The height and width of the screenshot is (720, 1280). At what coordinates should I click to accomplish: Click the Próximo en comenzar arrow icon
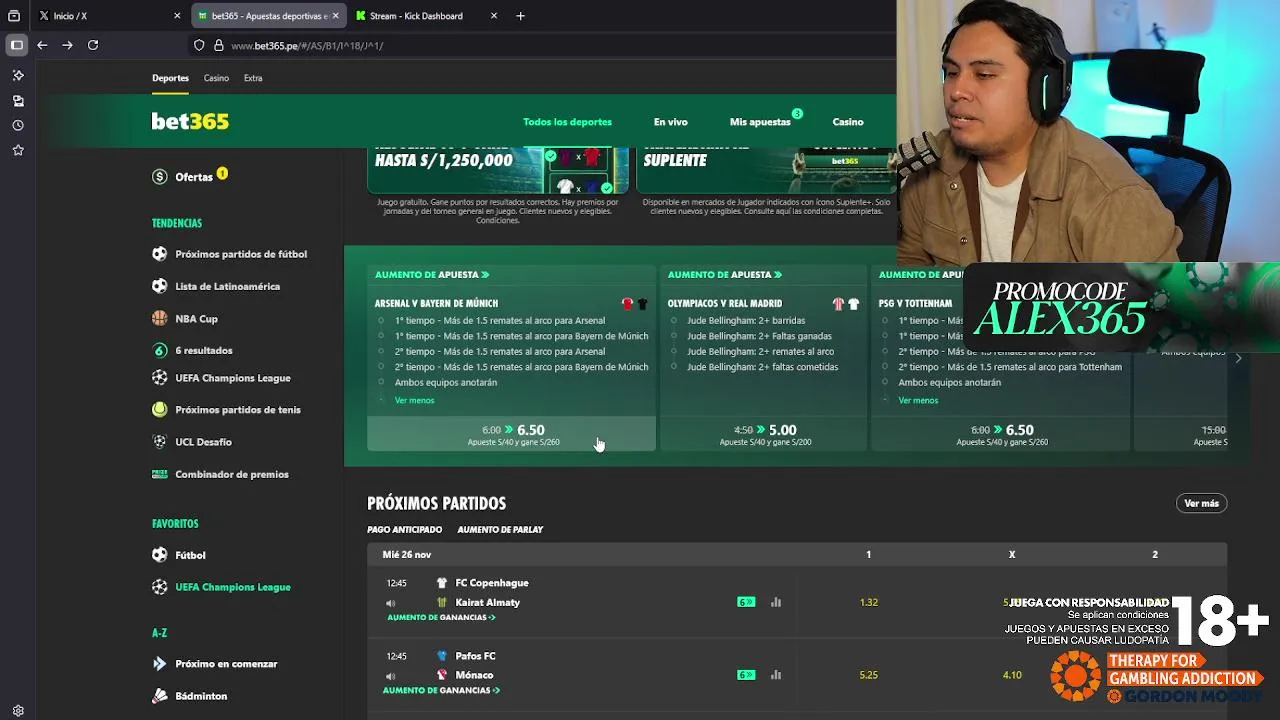tap(159, 663)
